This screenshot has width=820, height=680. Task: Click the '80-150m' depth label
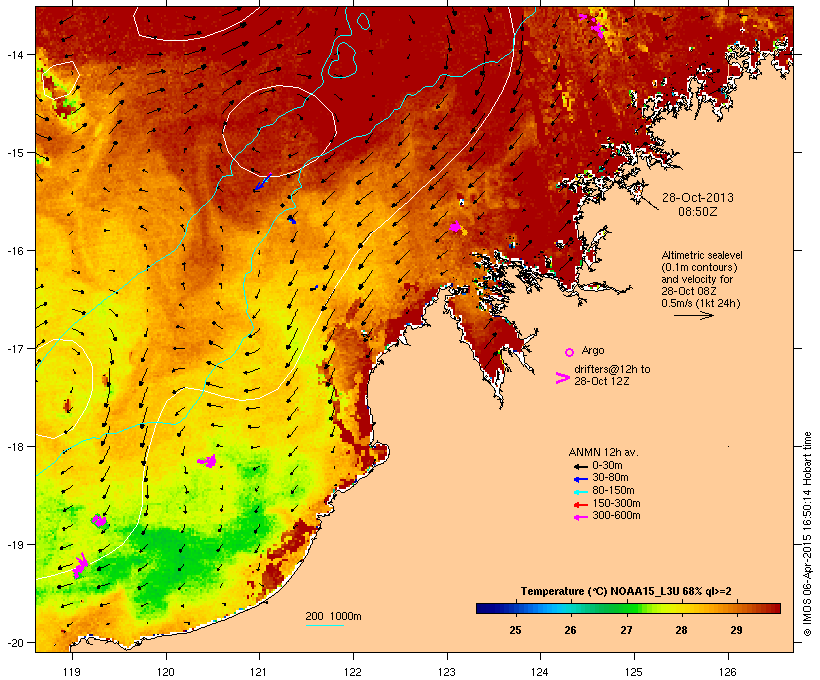click(x=613, y=491)
